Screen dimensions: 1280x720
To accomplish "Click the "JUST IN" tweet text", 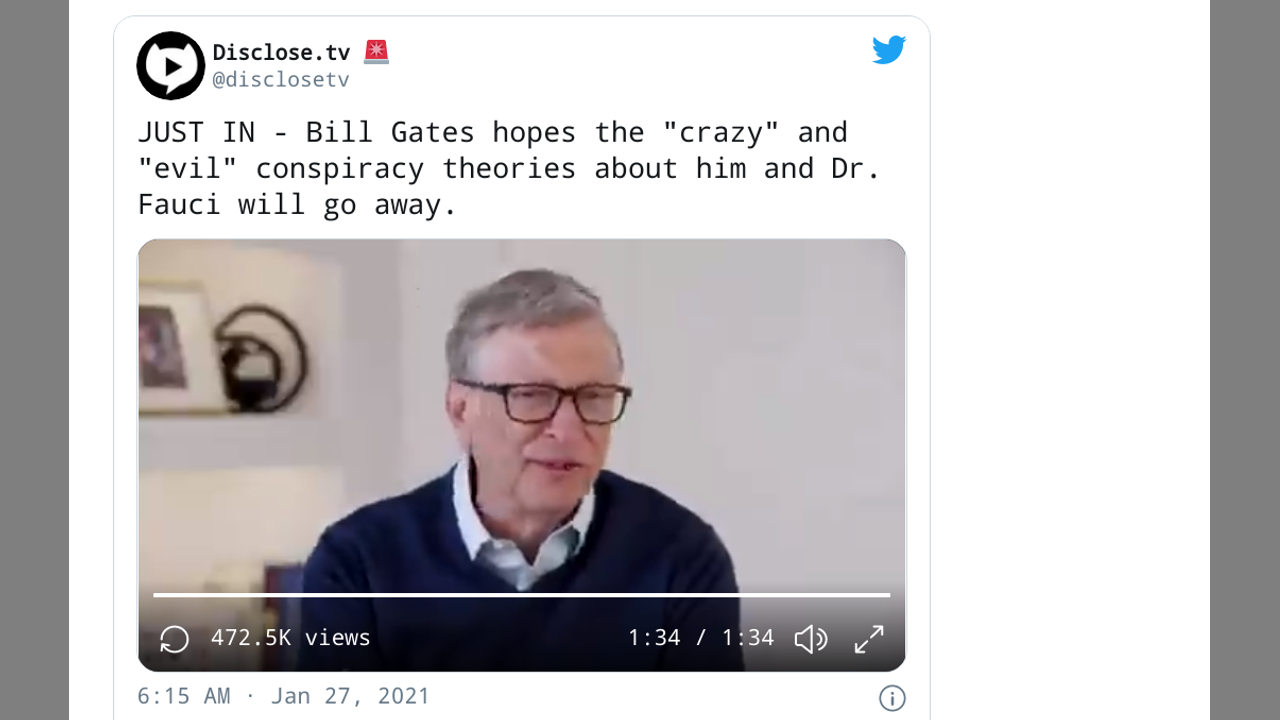I will click(x=196, y=132).
